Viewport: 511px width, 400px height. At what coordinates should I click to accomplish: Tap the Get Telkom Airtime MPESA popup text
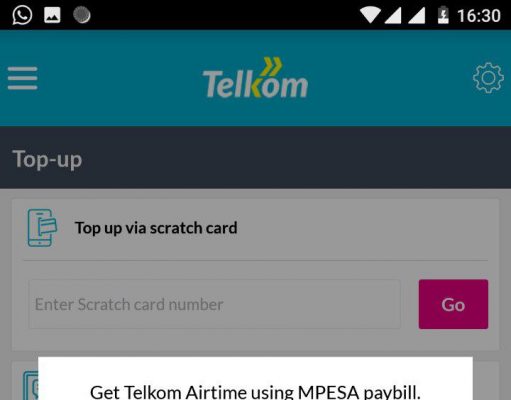coord(255,392)
